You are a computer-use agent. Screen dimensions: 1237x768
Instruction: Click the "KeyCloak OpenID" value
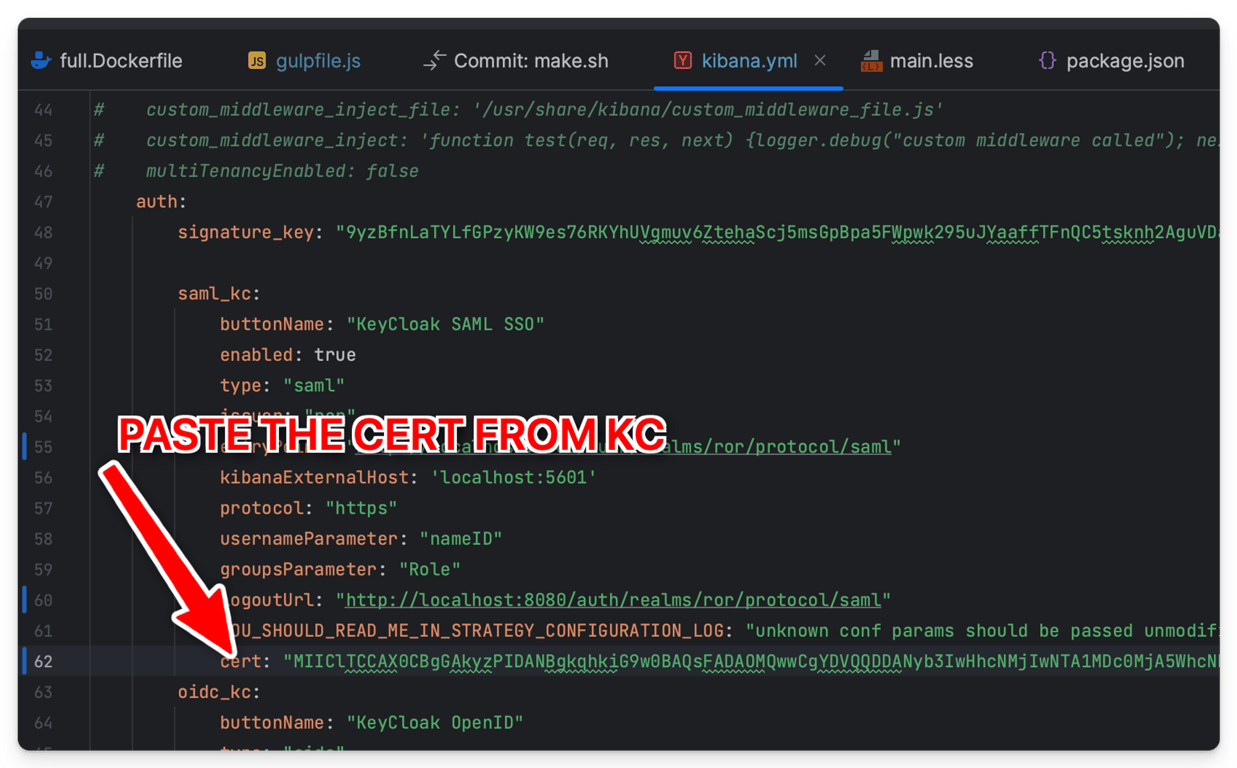tap(435, 722)
